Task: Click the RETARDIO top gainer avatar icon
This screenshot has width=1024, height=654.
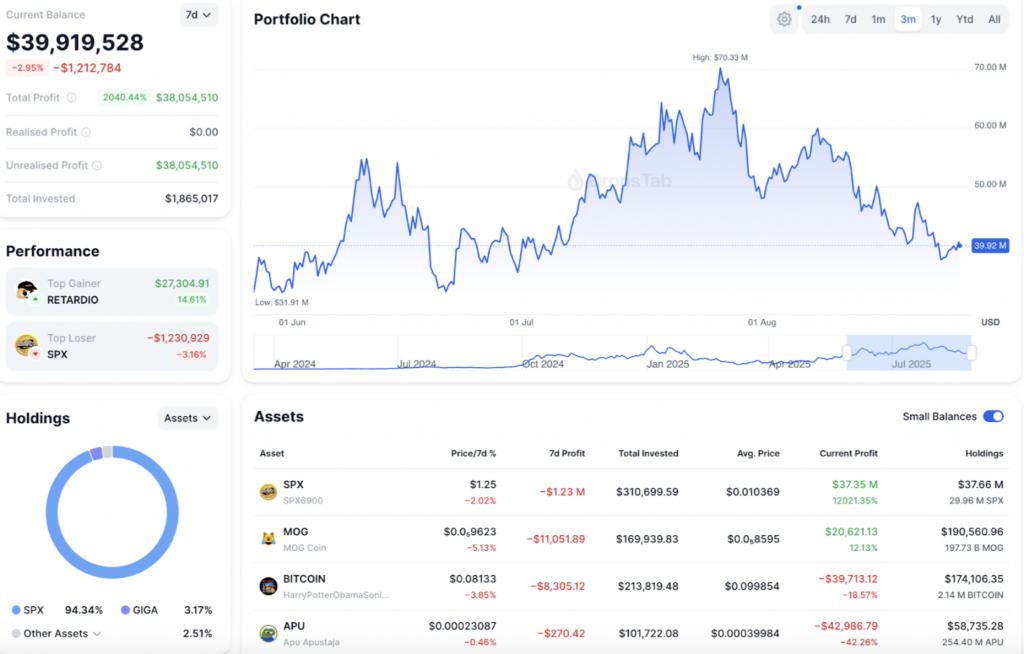Action: 27,291
